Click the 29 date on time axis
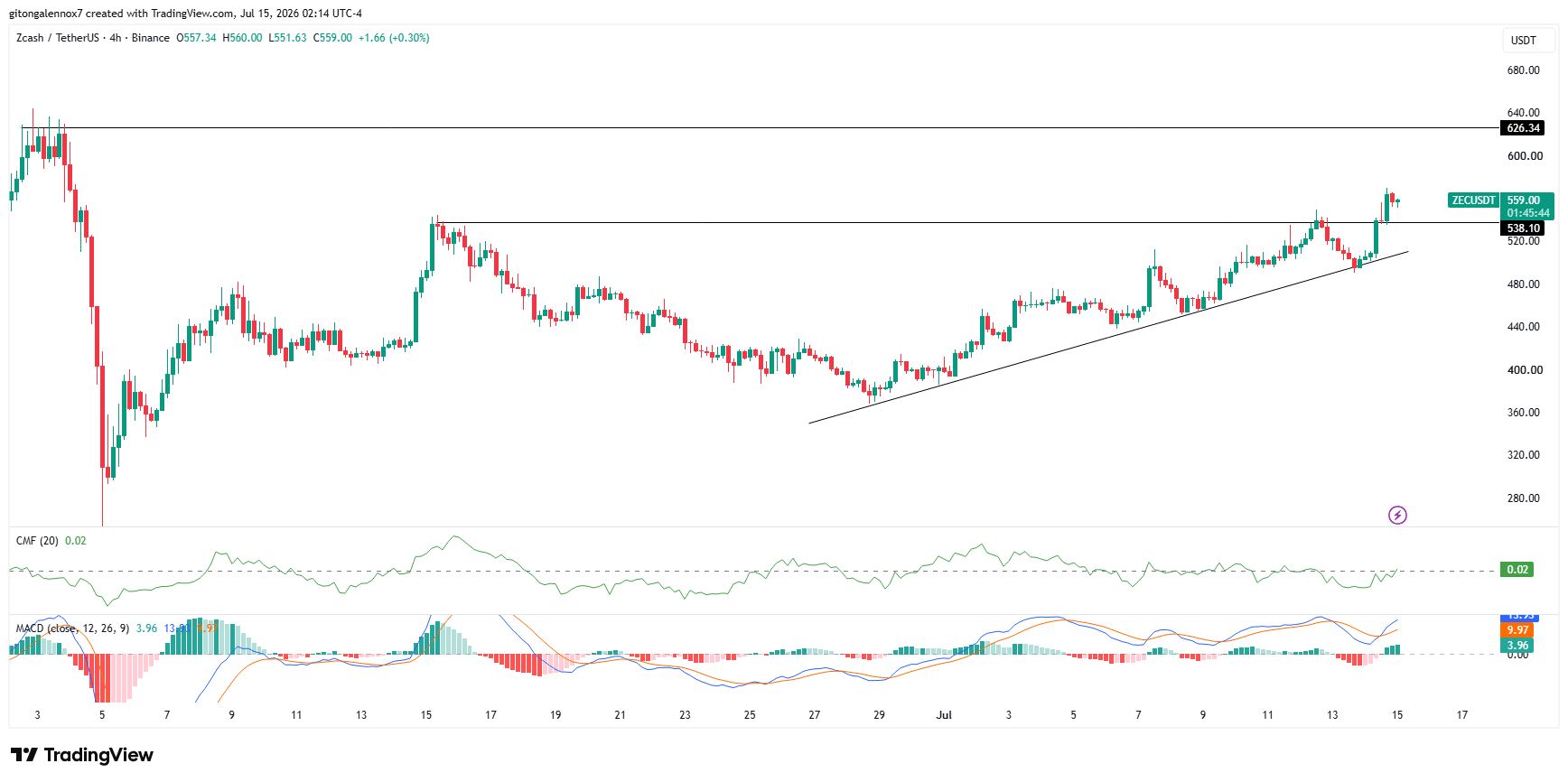Viewport: 1568px width, 782px height. click(x=879, y=715)
